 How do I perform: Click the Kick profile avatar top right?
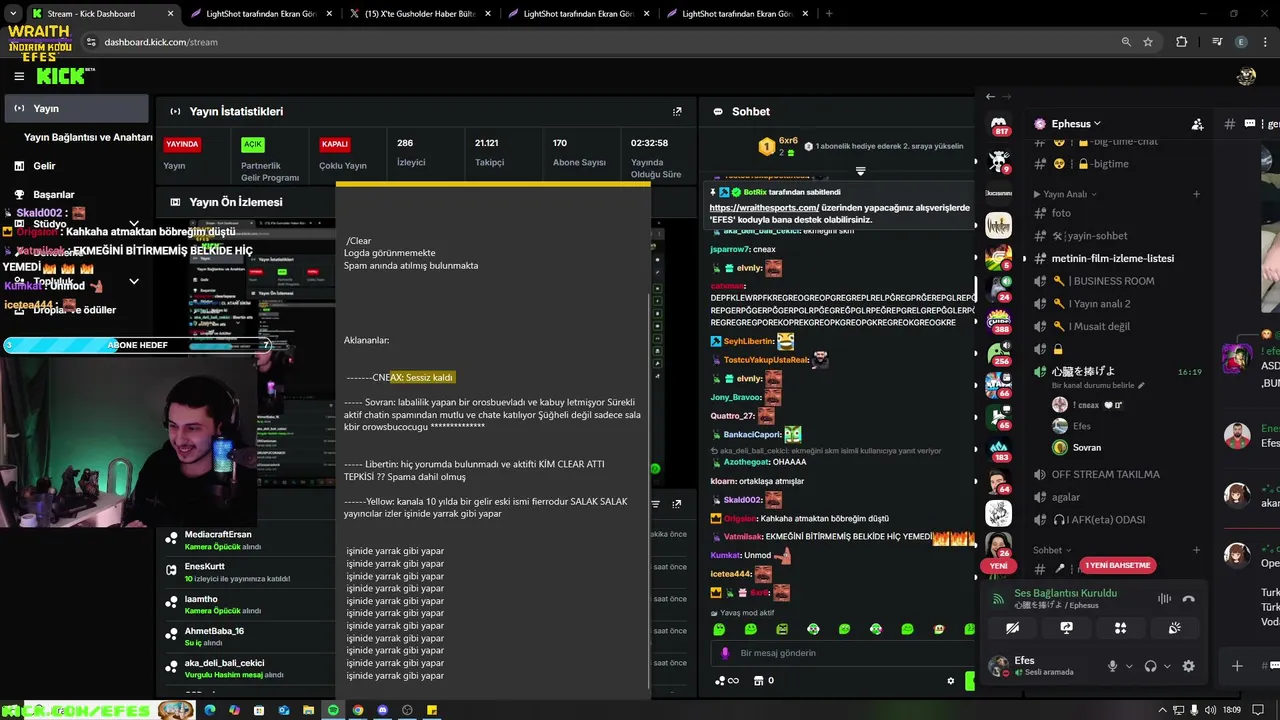tap(1246, 76)
